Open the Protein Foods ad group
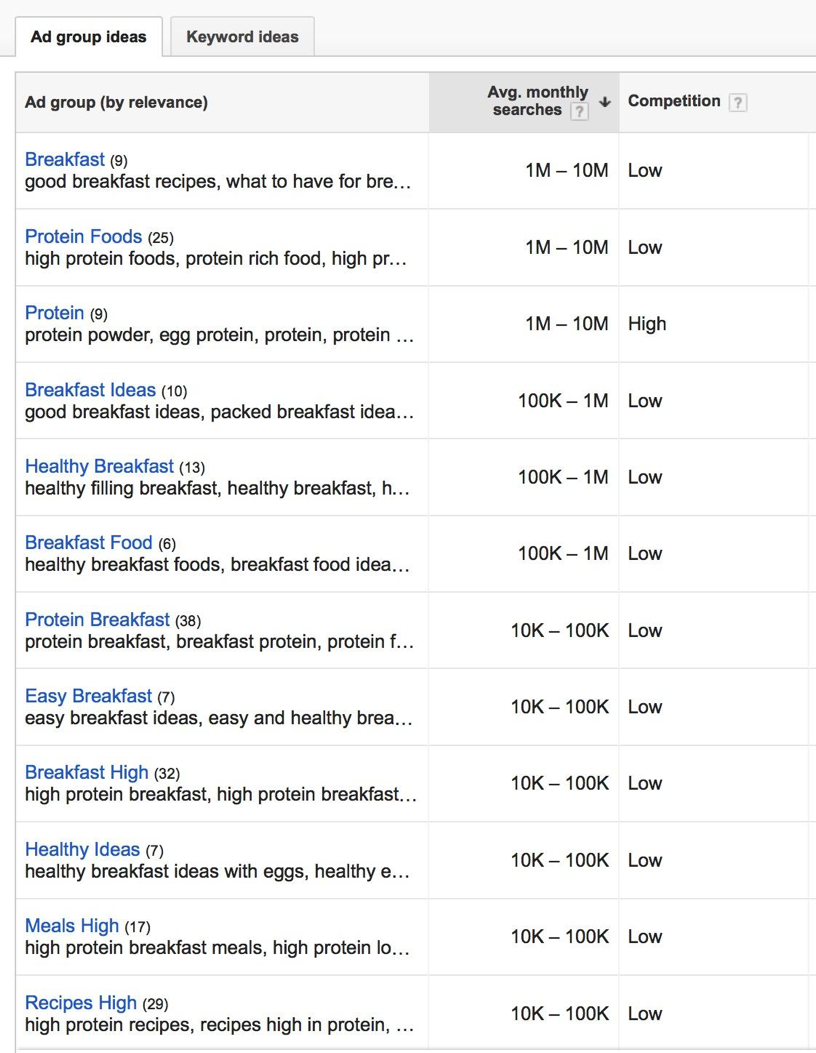Screen dimensions: 816x1053 click(x=83, y=236)
